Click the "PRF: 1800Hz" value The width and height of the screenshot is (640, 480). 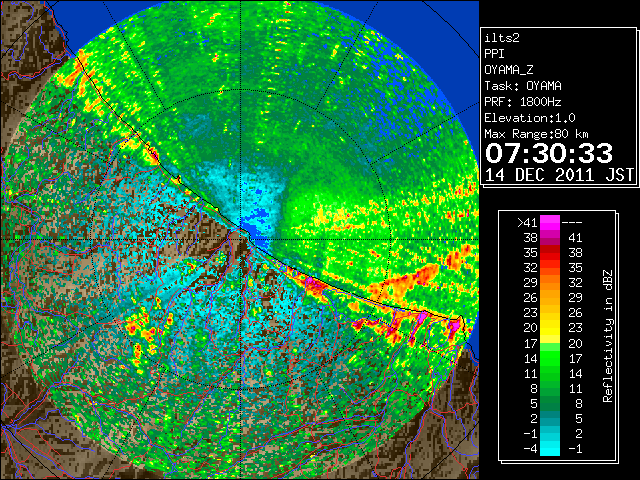[523, 102]
